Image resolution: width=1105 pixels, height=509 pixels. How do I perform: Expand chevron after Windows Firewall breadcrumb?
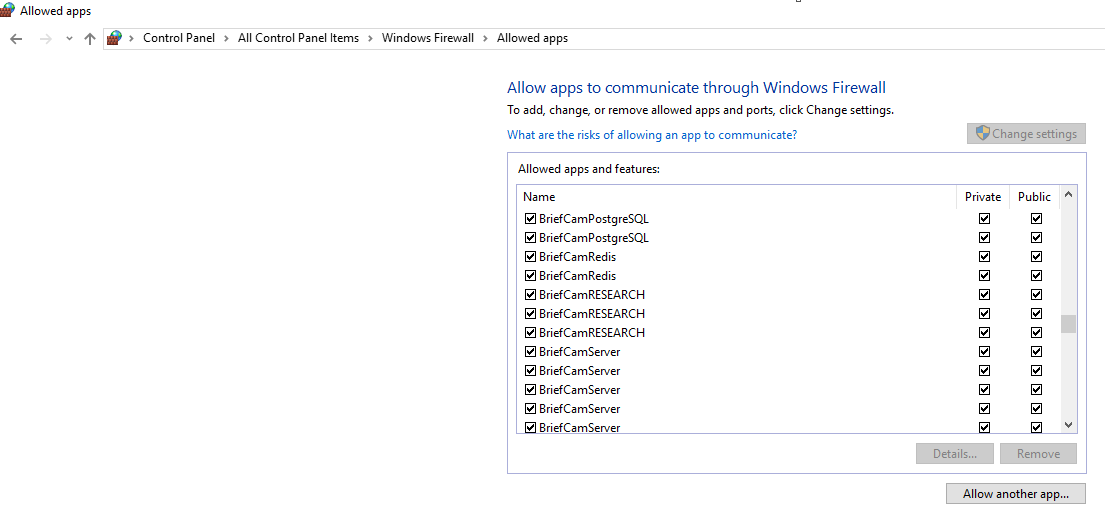click(486, 39)
